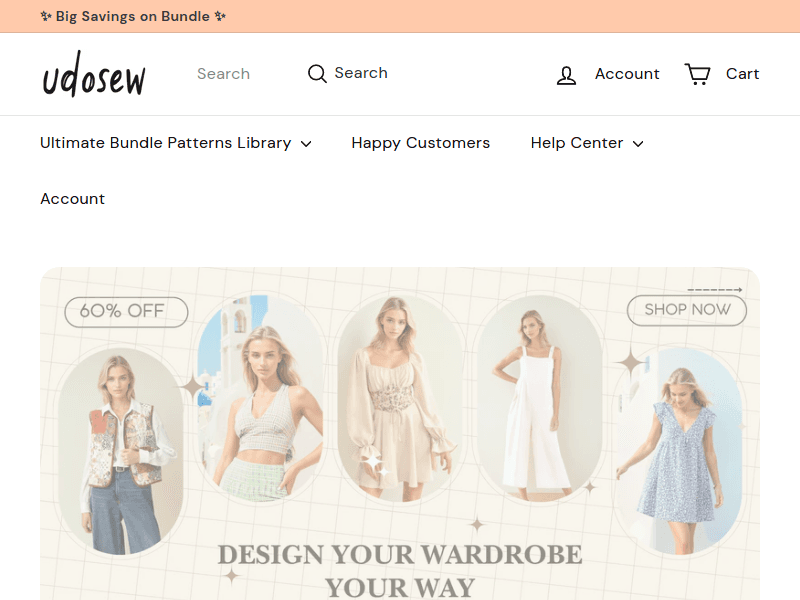Click the Big Savings on Bundle announcement

coord(133,16)
